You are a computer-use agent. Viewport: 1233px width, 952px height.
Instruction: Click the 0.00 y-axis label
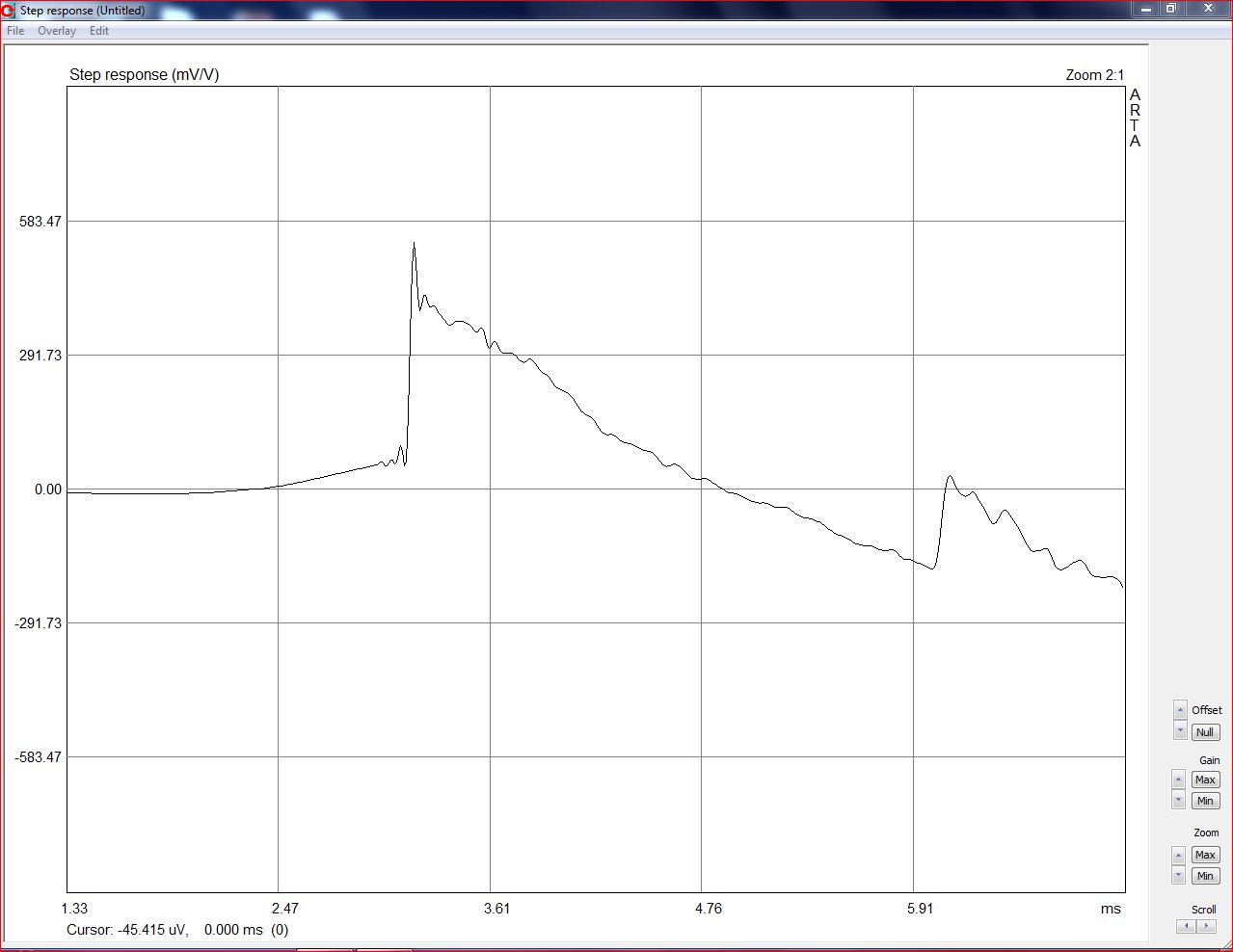click(48, 489)
